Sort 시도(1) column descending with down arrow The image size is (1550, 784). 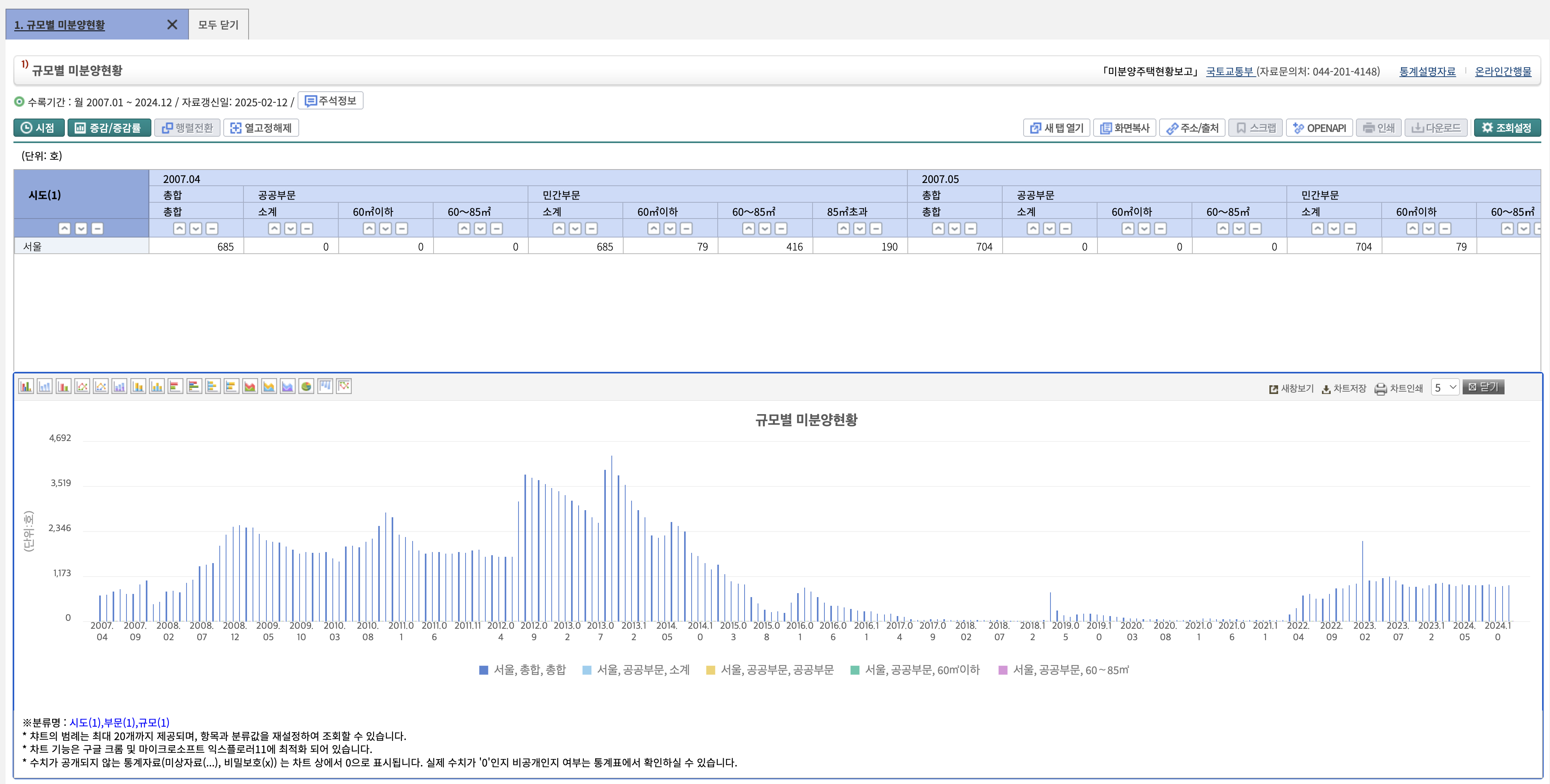pyautogui.click(x=81, y=229)
